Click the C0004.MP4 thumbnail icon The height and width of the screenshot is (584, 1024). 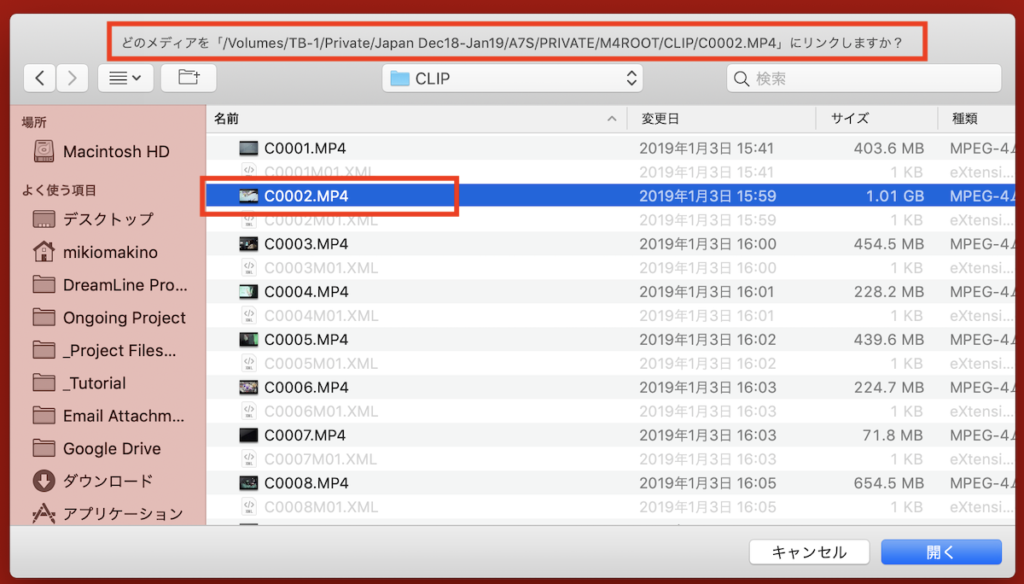pos(248,291)
